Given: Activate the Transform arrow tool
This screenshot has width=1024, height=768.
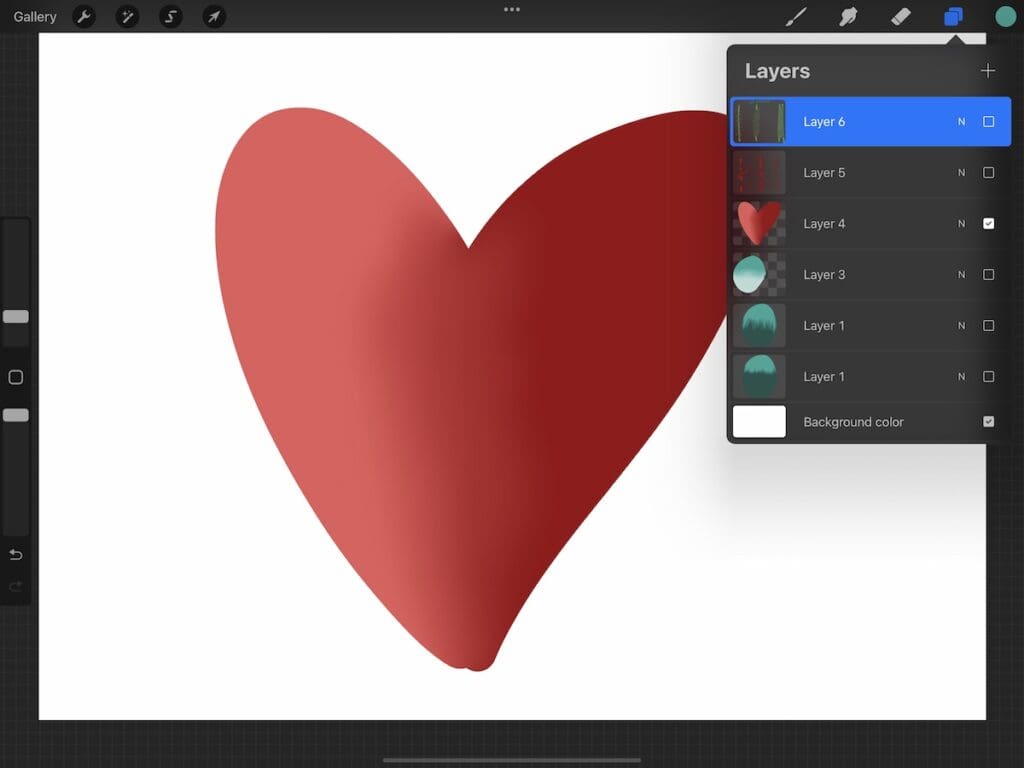Looking at the screenshot, I should [x=213, y=16].
